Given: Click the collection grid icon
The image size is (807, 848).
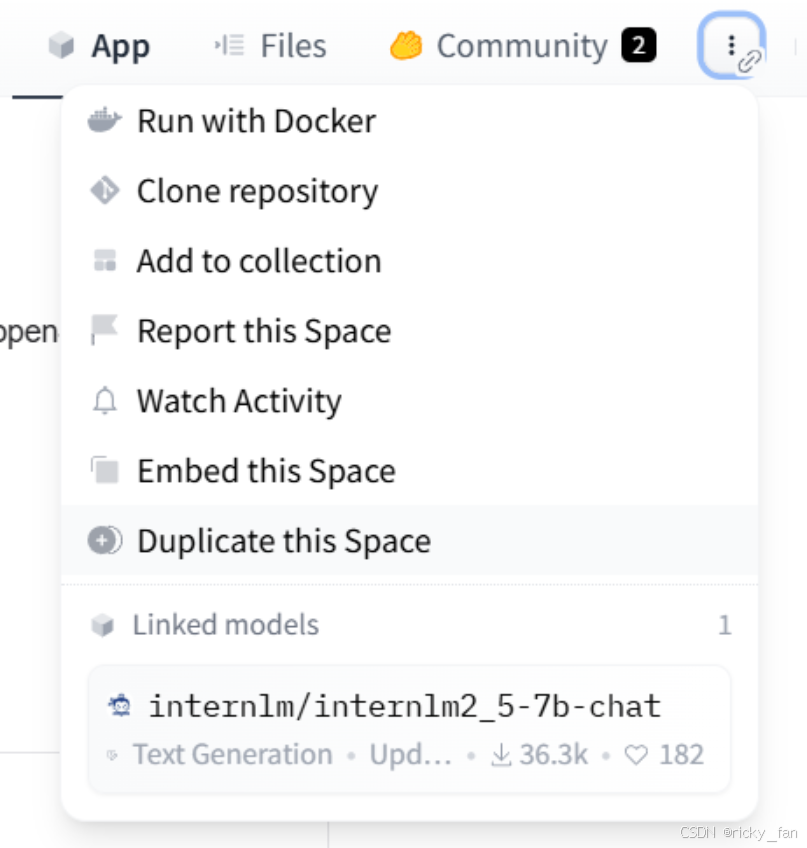Looking at the screenshot, I should click(x=105, y=260).
